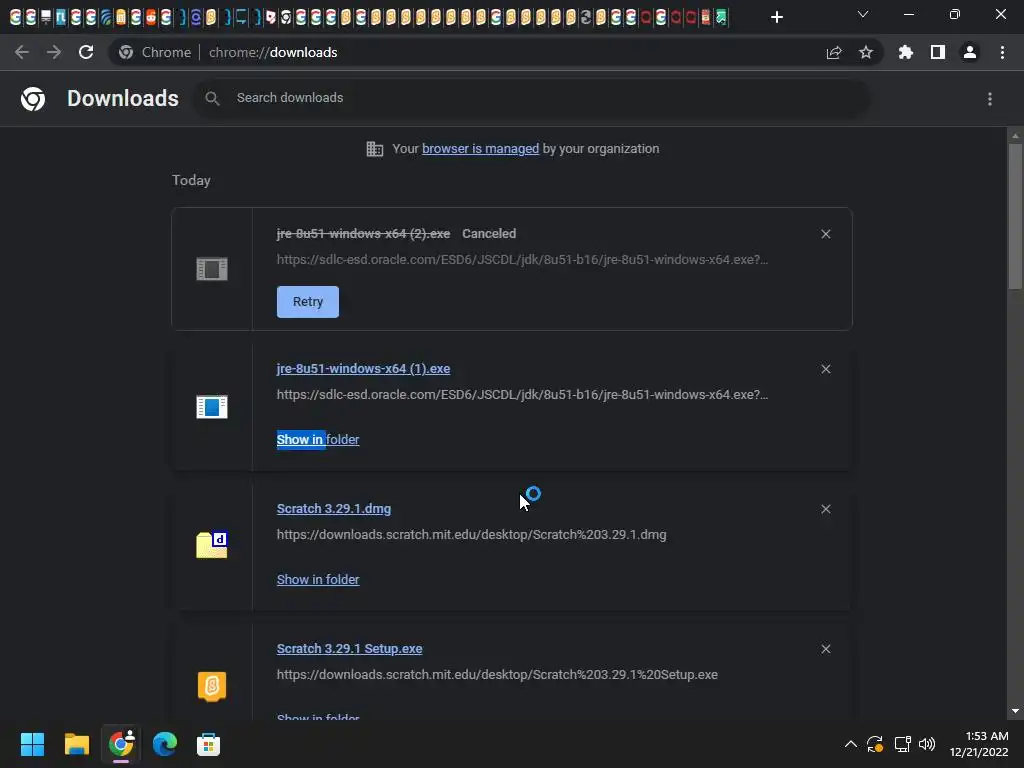Remove jre-8u51-windows-x64 (1).exe from list

[826, 369]
